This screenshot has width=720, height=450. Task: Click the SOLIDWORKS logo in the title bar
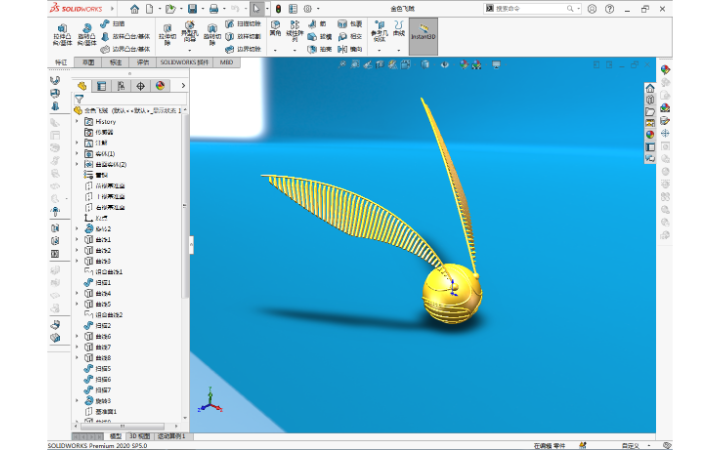[x=75, y=8]
